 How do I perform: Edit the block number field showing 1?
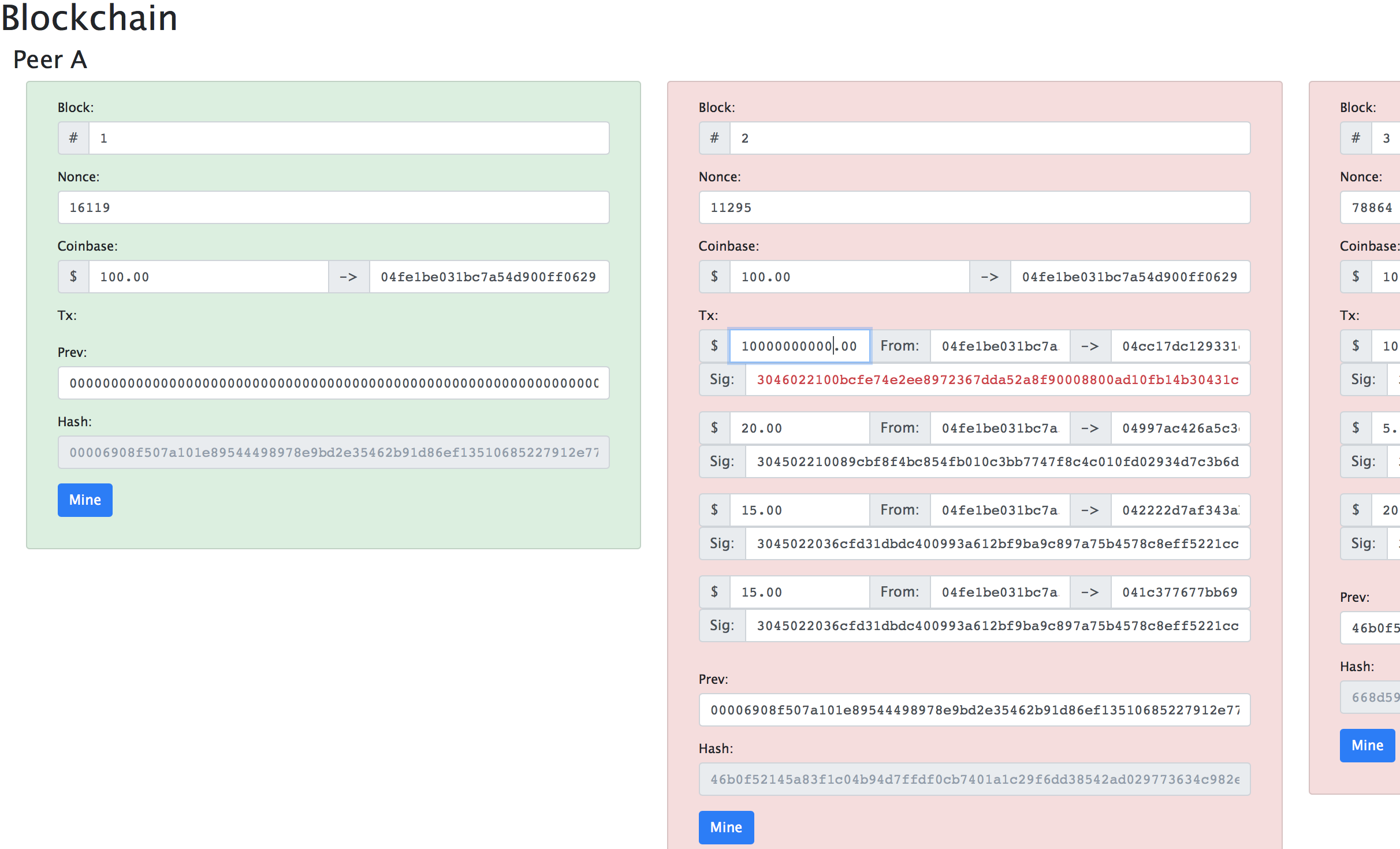[x=349, y=138]
